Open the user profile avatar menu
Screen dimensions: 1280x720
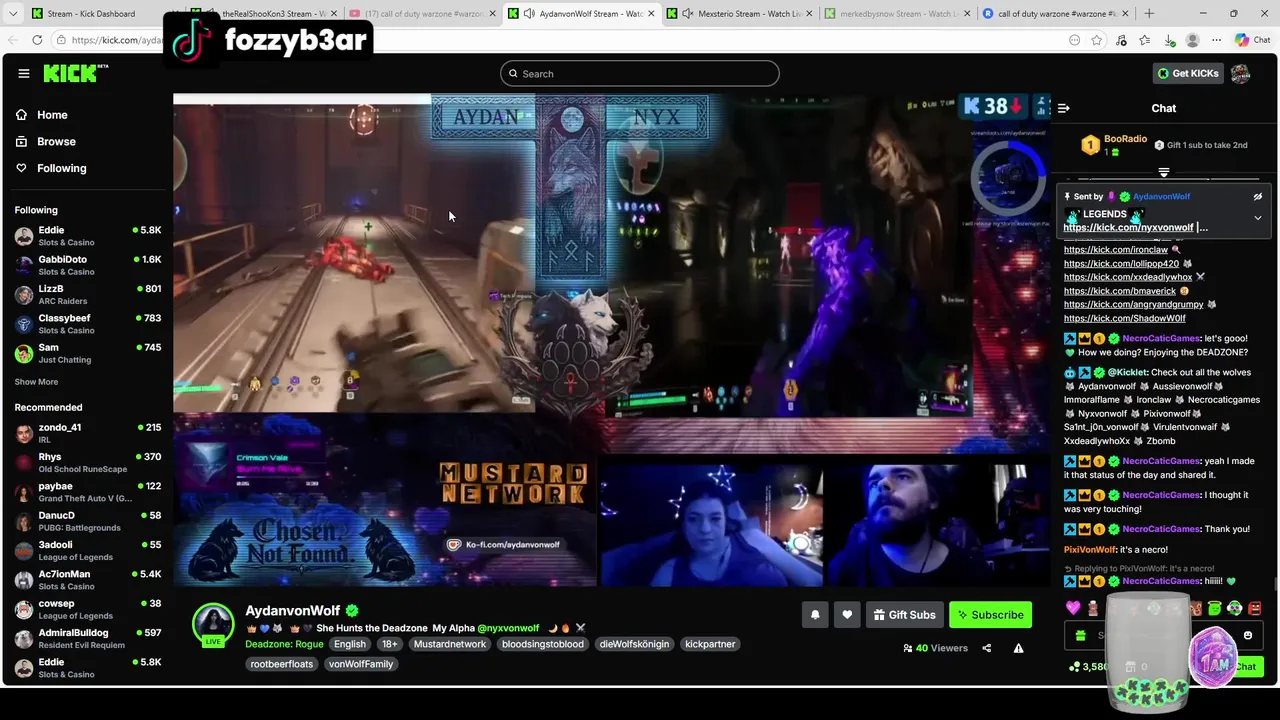(1241, 73)
